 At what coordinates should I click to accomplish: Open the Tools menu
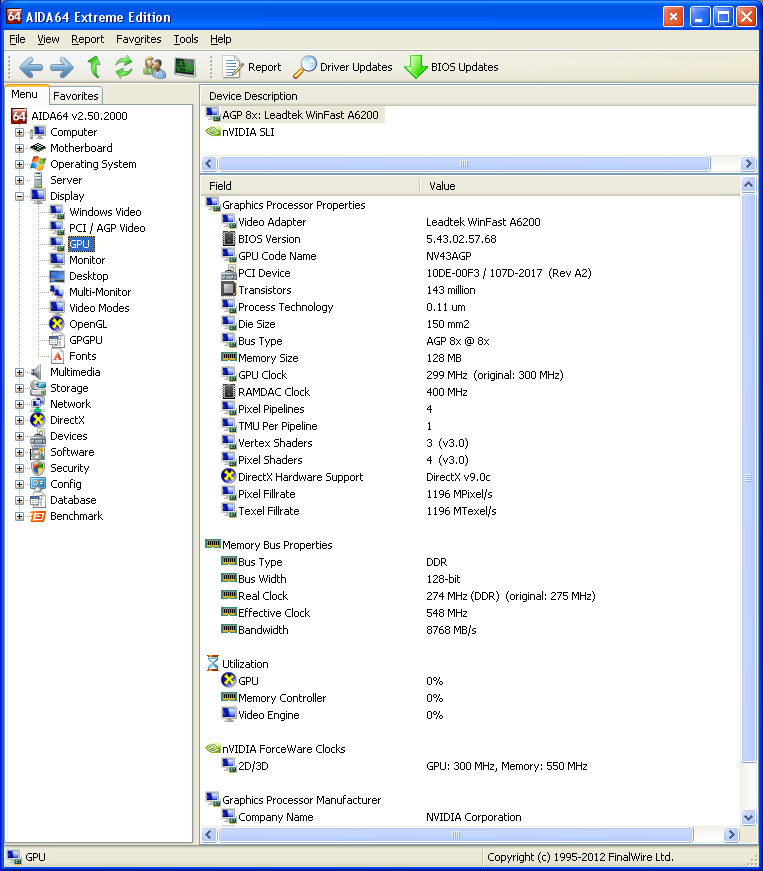tap(185, 39)
